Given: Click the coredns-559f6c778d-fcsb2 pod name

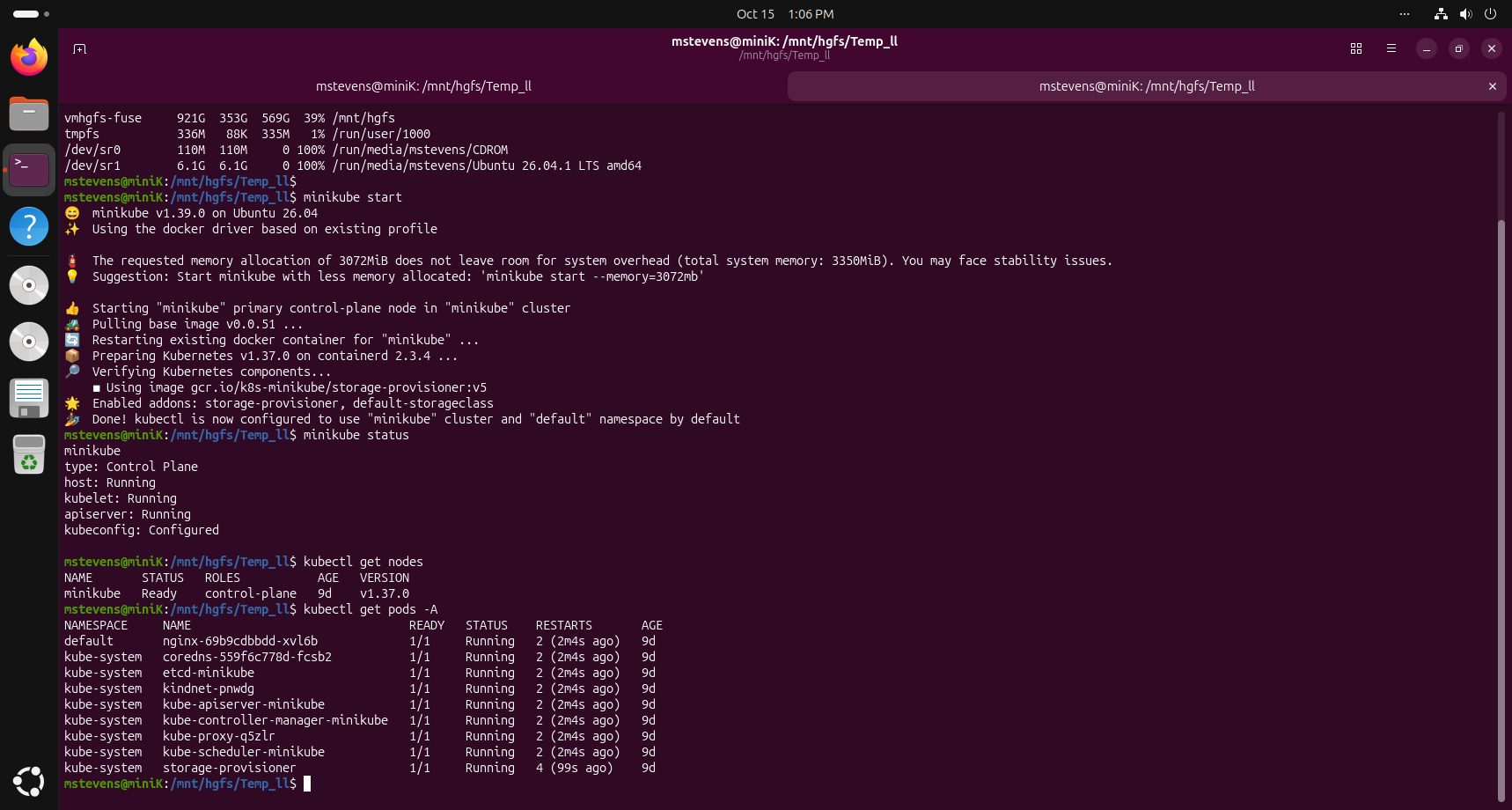Looking at the screenshot, I should pyautogui.click(x=247, y=657).
